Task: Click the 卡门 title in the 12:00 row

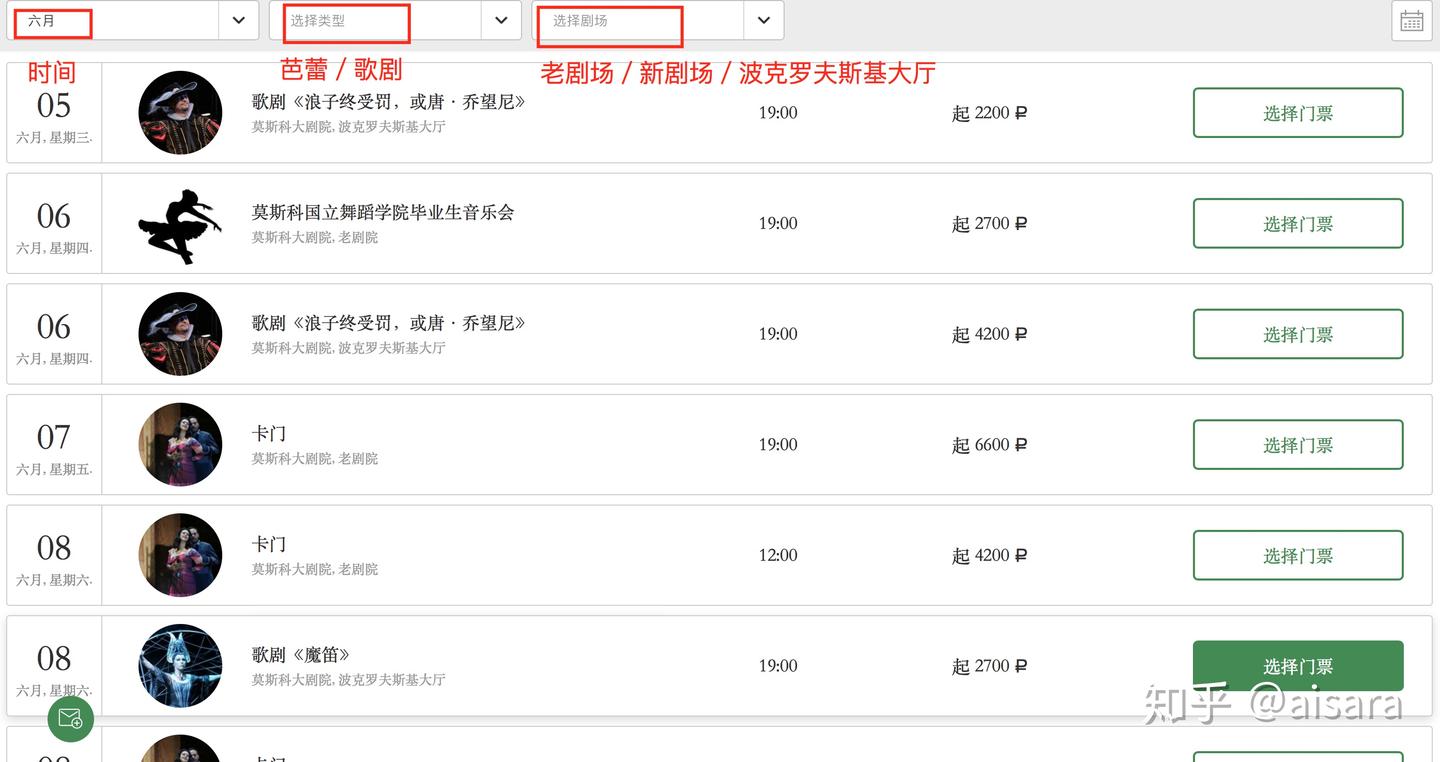Action: [x=269, y=543]
